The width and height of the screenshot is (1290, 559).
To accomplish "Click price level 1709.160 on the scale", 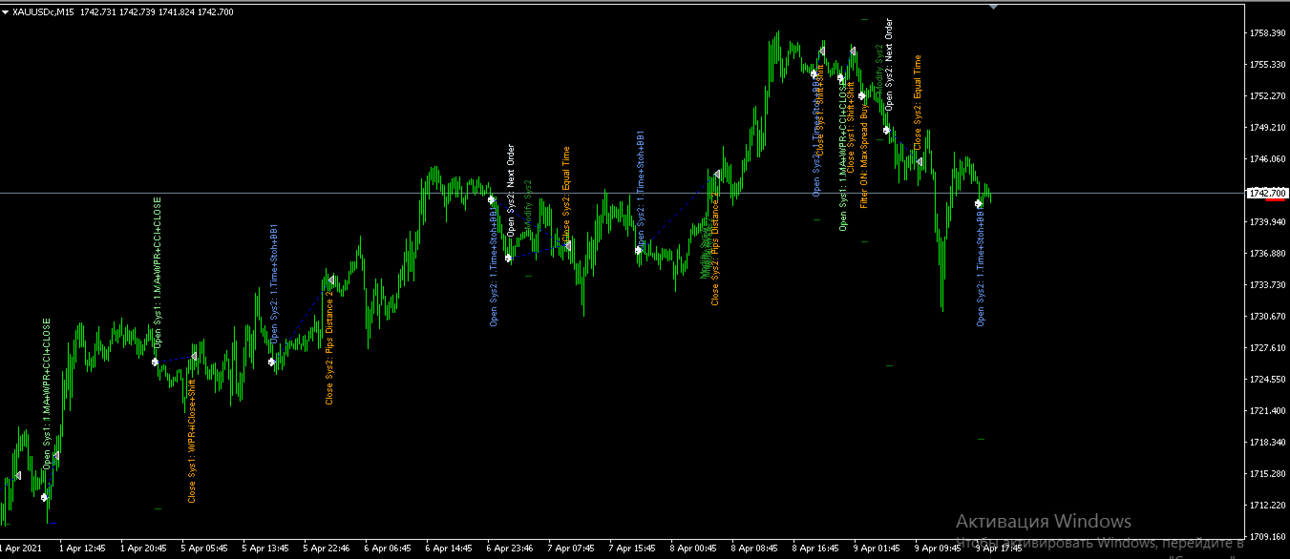I will (x=1267, y=537).
